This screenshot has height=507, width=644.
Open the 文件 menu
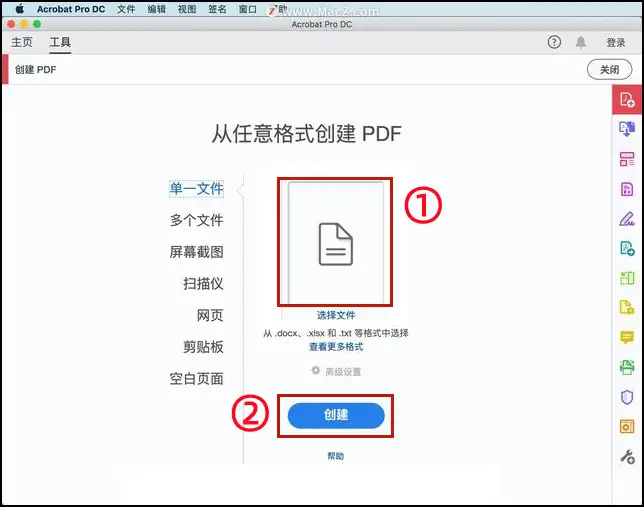tap(126, 9)
